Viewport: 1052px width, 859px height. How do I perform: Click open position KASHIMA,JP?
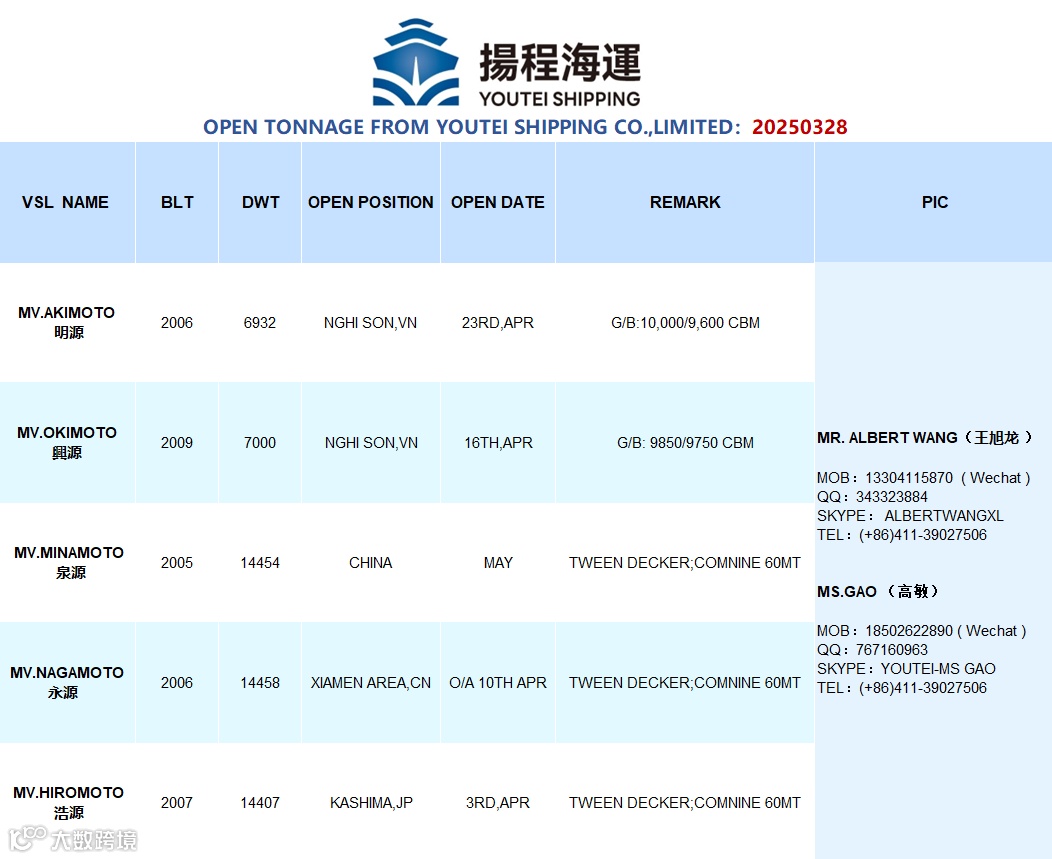click(371, 803)
